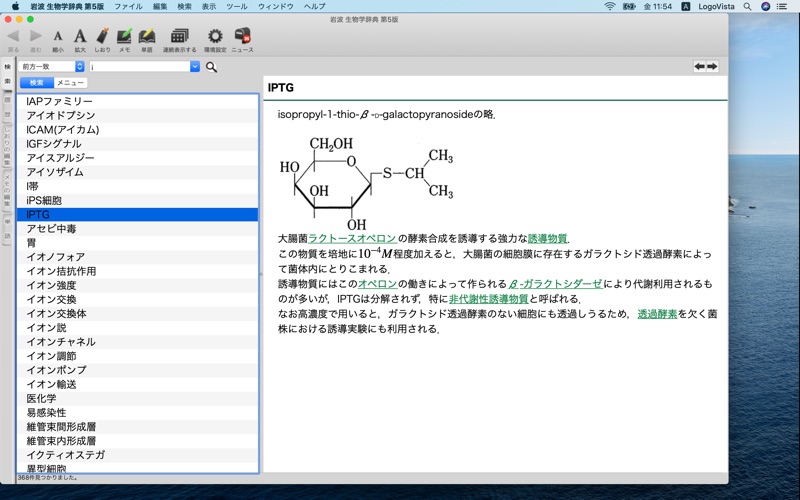This screenshot has height=500, width=800.
Task: Add a bookmark with the しおり icon
Action: pos(103,37)
